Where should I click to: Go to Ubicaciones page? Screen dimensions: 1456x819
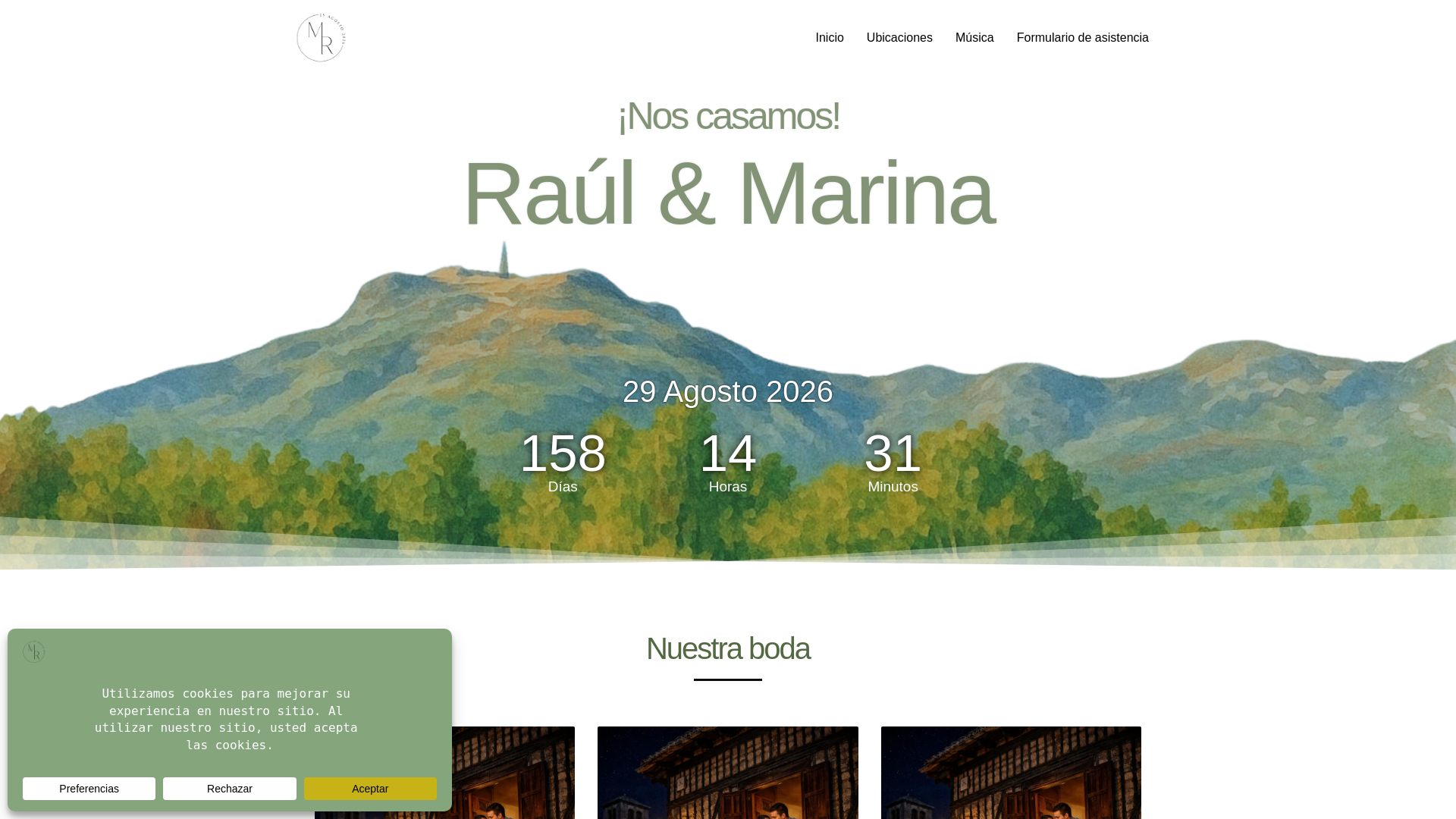(899, 38)
